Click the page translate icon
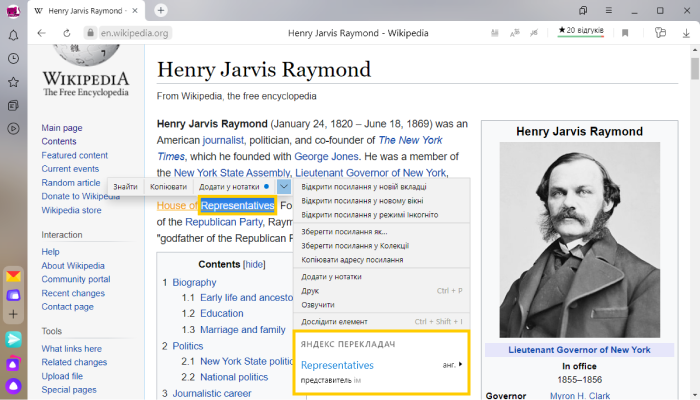This screenshot has height=400, width=700. pos(515,33)
